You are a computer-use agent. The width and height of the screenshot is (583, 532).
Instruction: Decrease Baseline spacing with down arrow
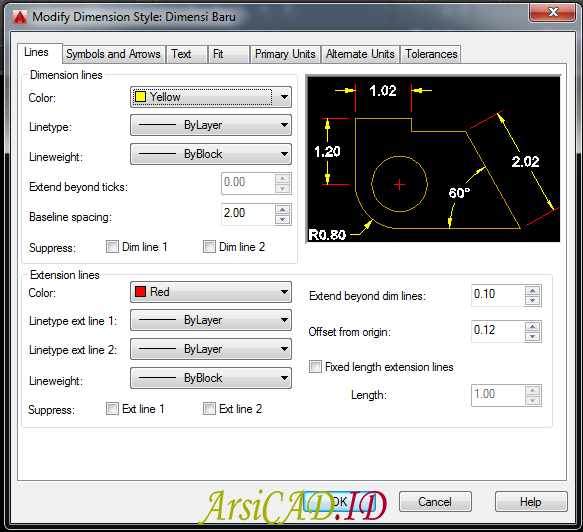(283, 219)
